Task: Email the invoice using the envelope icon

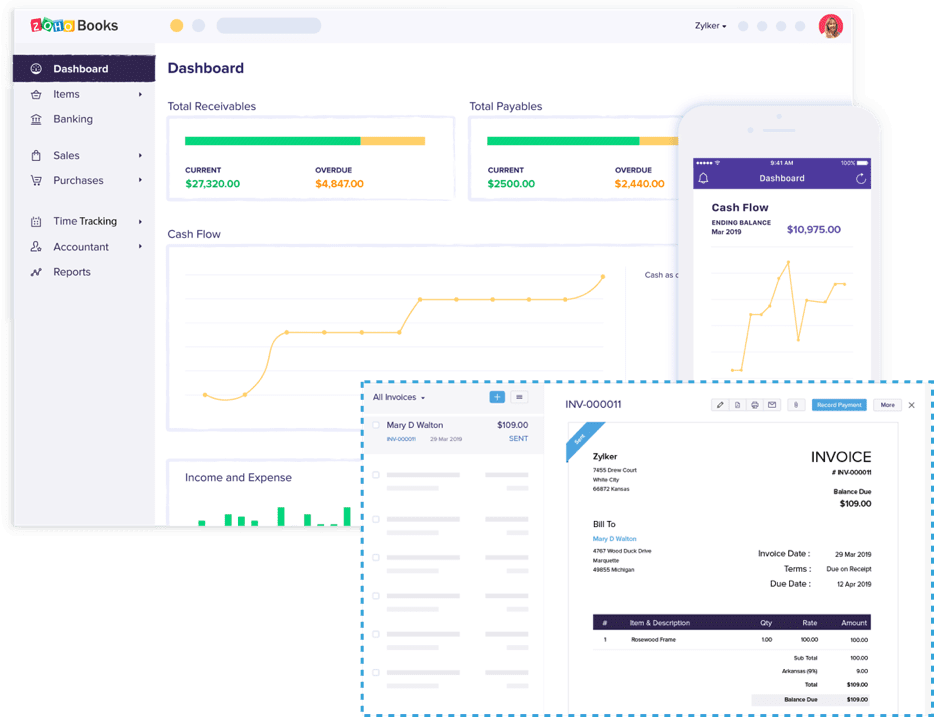Action: (772, 405)
